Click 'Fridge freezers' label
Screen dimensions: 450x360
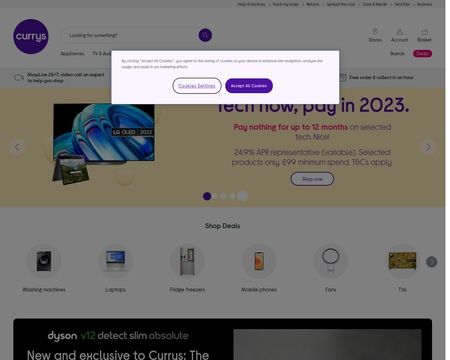tap(187, 290)
